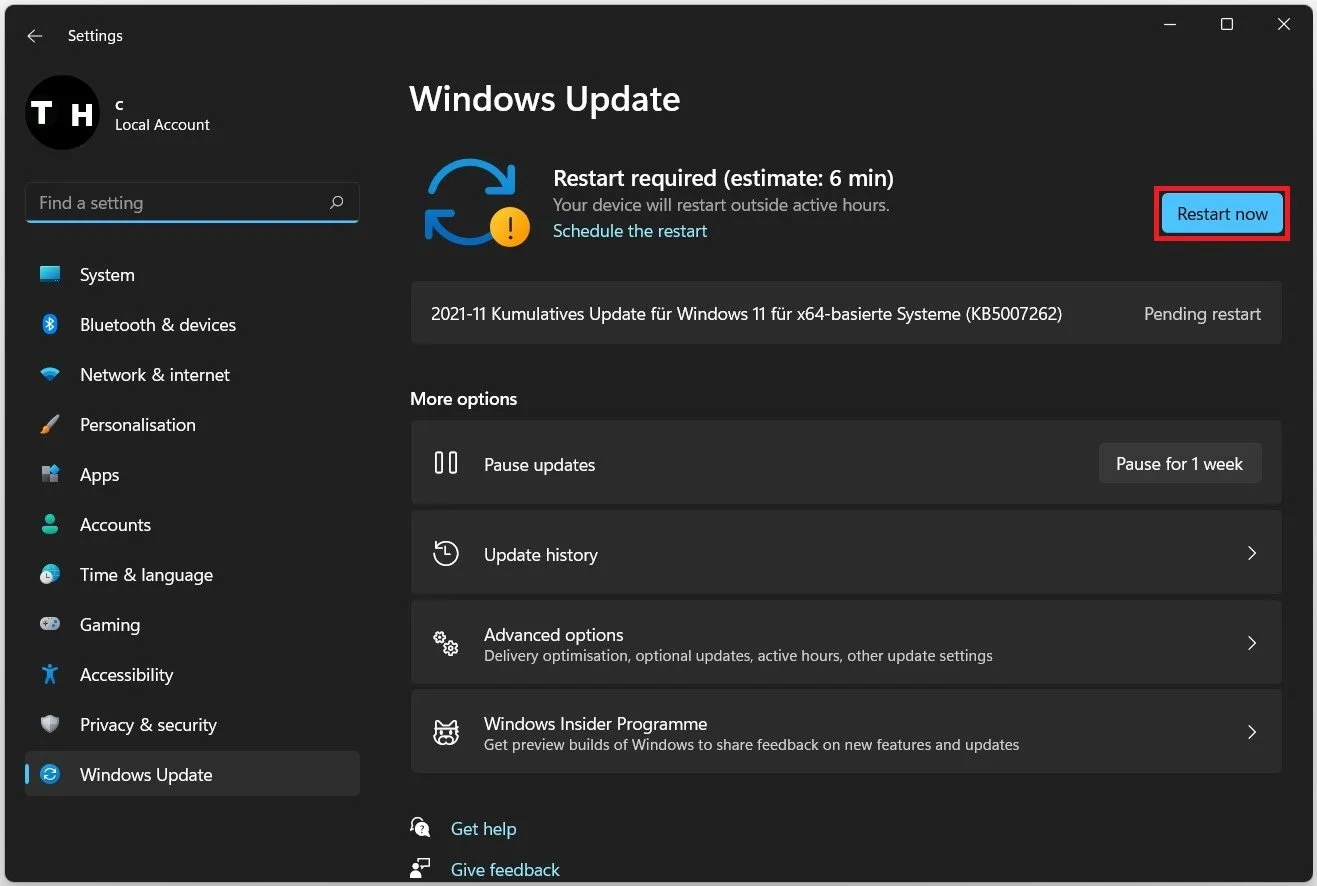This screenshot has height=886, width=1317.
Task: Click the Apps icon in sidebar
Action: click(50, 475)
